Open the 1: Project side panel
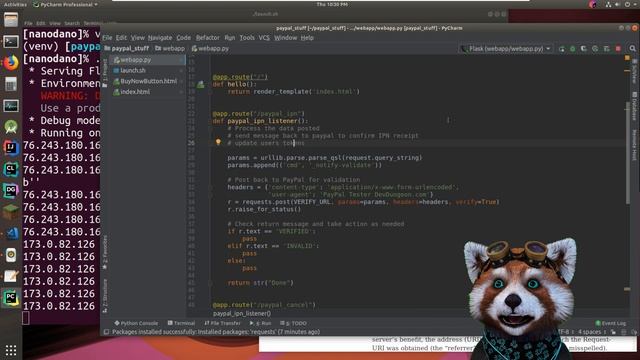This screenshot has height=360, width=640. [x=105, y=73]
